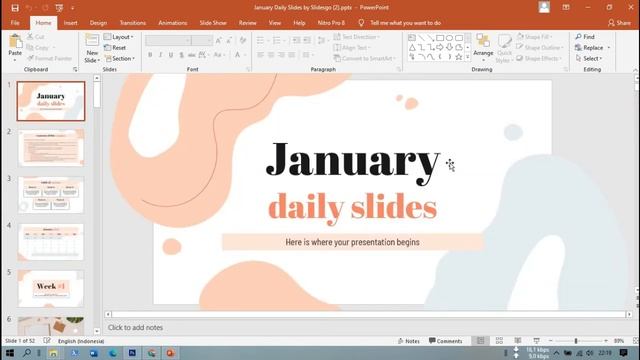Open the Ribbon Display Options icon

tap(566, 7)
